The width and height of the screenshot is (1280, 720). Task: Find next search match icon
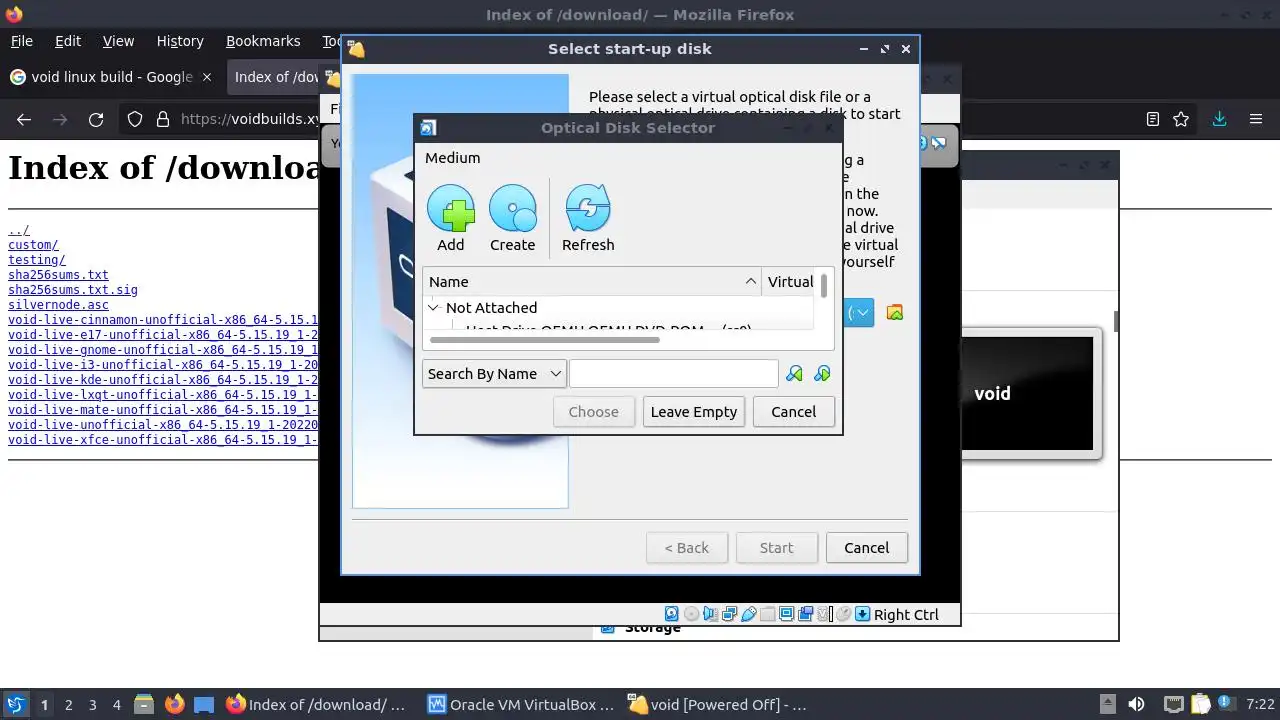coord(822,373)
